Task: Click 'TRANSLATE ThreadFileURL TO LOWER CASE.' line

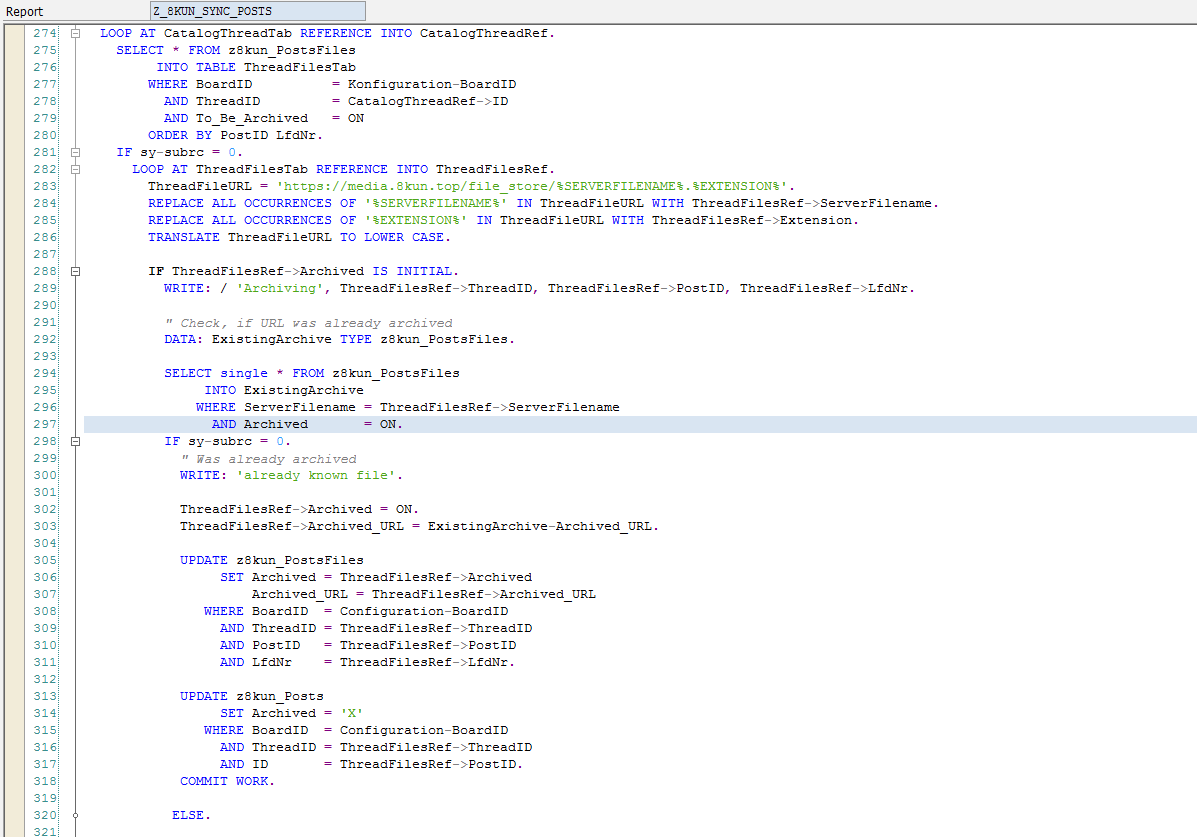Action: [299, 238]
